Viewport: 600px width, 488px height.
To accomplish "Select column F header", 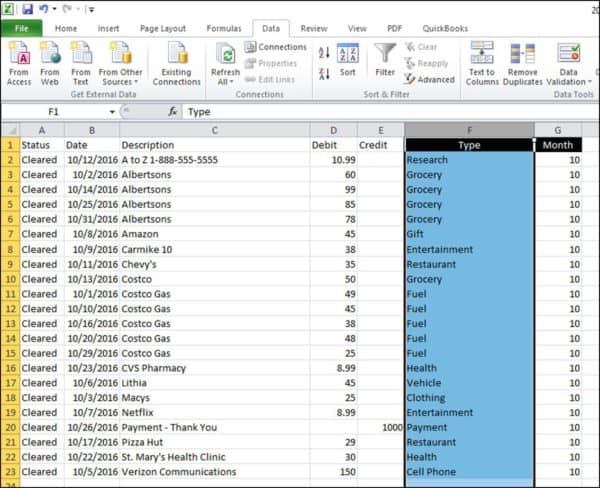I will [469, 130].
